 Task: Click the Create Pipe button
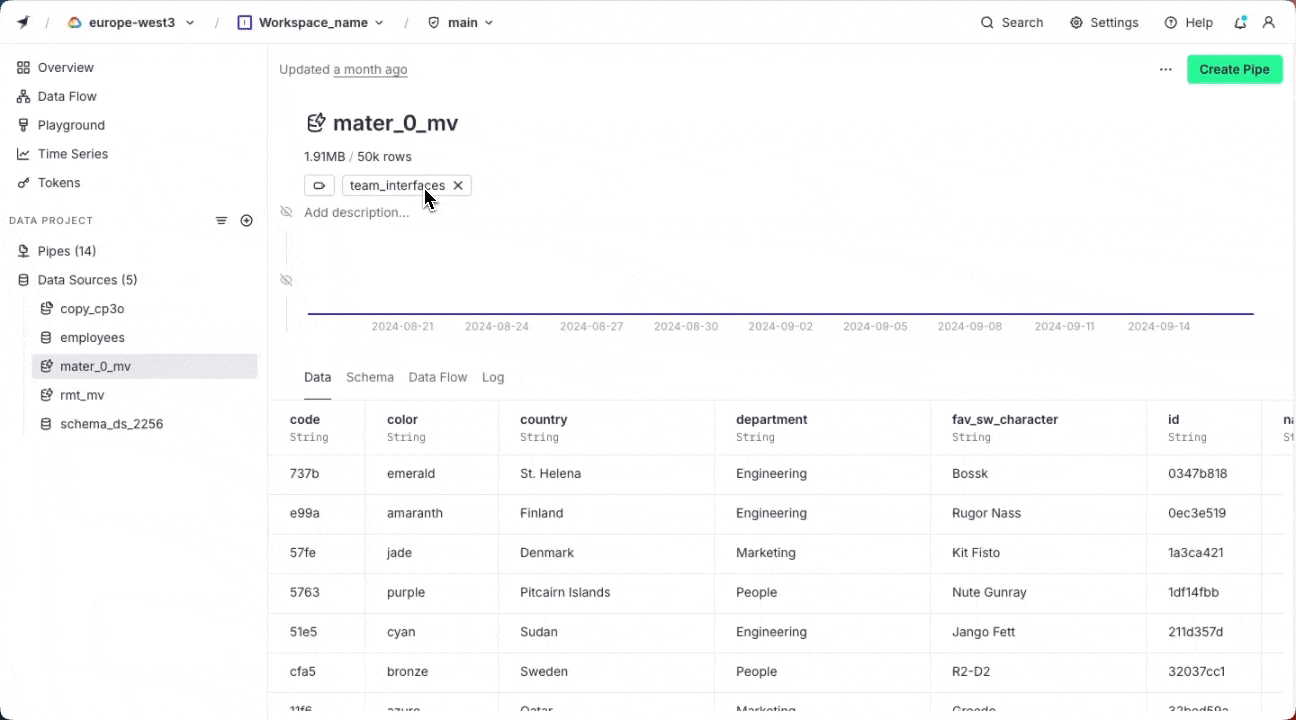click(1234, 69)
